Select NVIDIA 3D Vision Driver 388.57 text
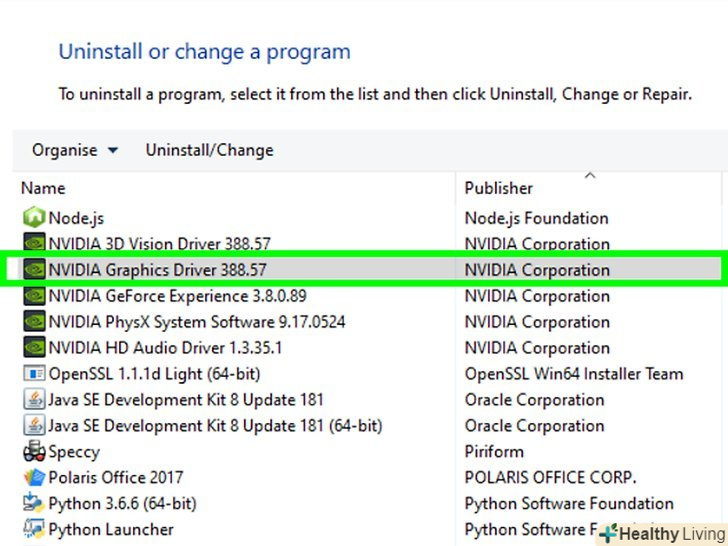 [159, 244]
